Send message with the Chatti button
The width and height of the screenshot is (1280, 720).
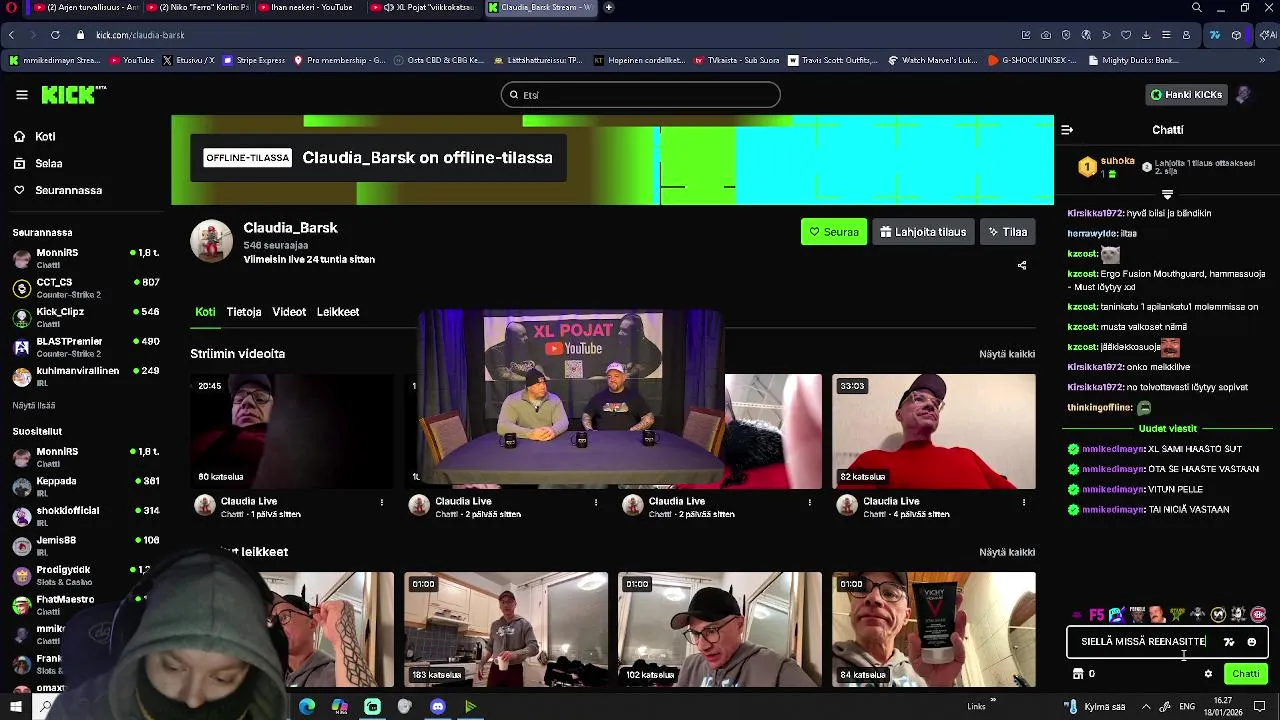point(1246,674)
